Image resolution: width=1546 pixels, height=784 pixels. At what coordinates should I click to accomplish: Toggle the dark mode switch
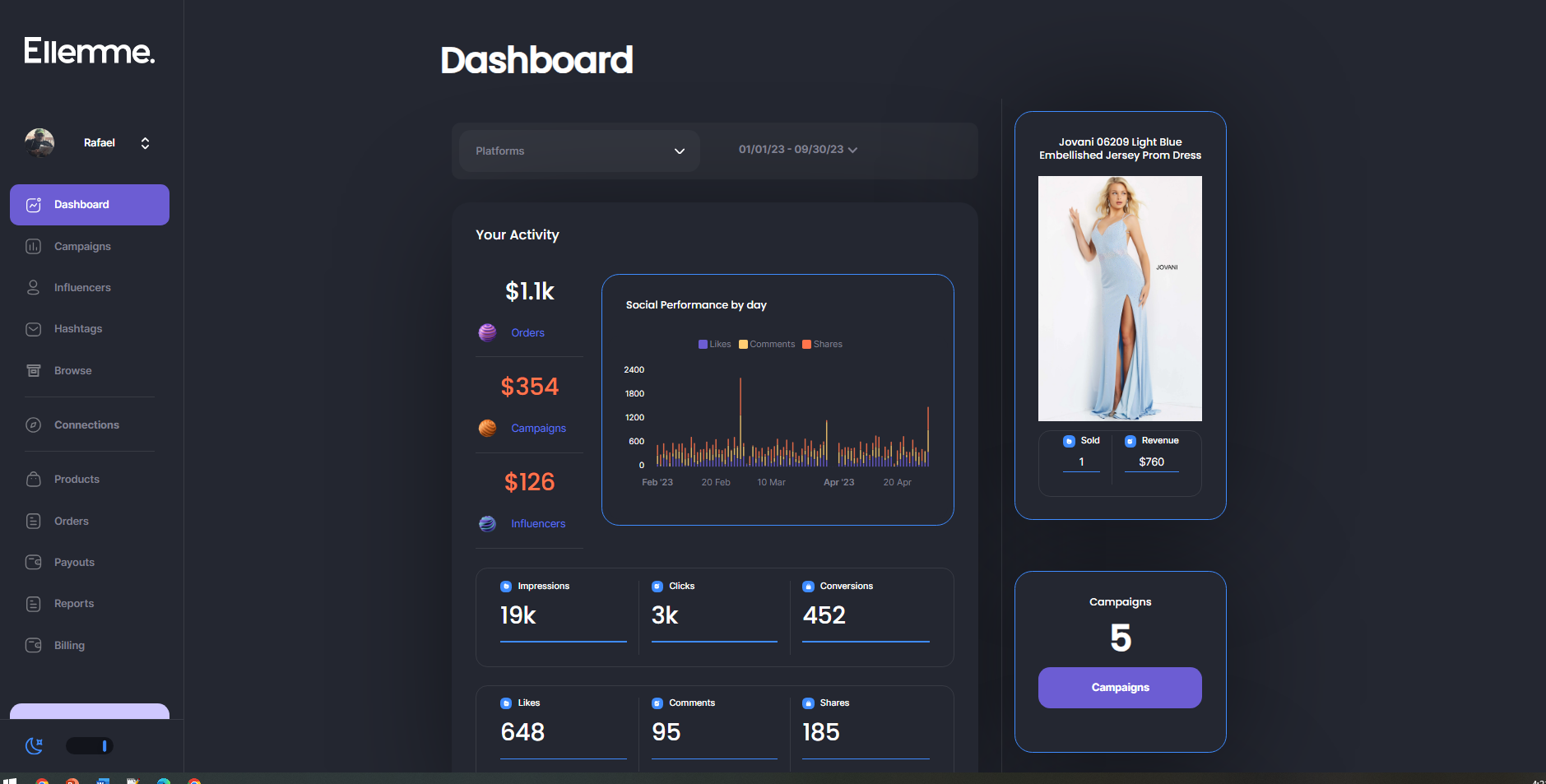(x=89, y=746)
